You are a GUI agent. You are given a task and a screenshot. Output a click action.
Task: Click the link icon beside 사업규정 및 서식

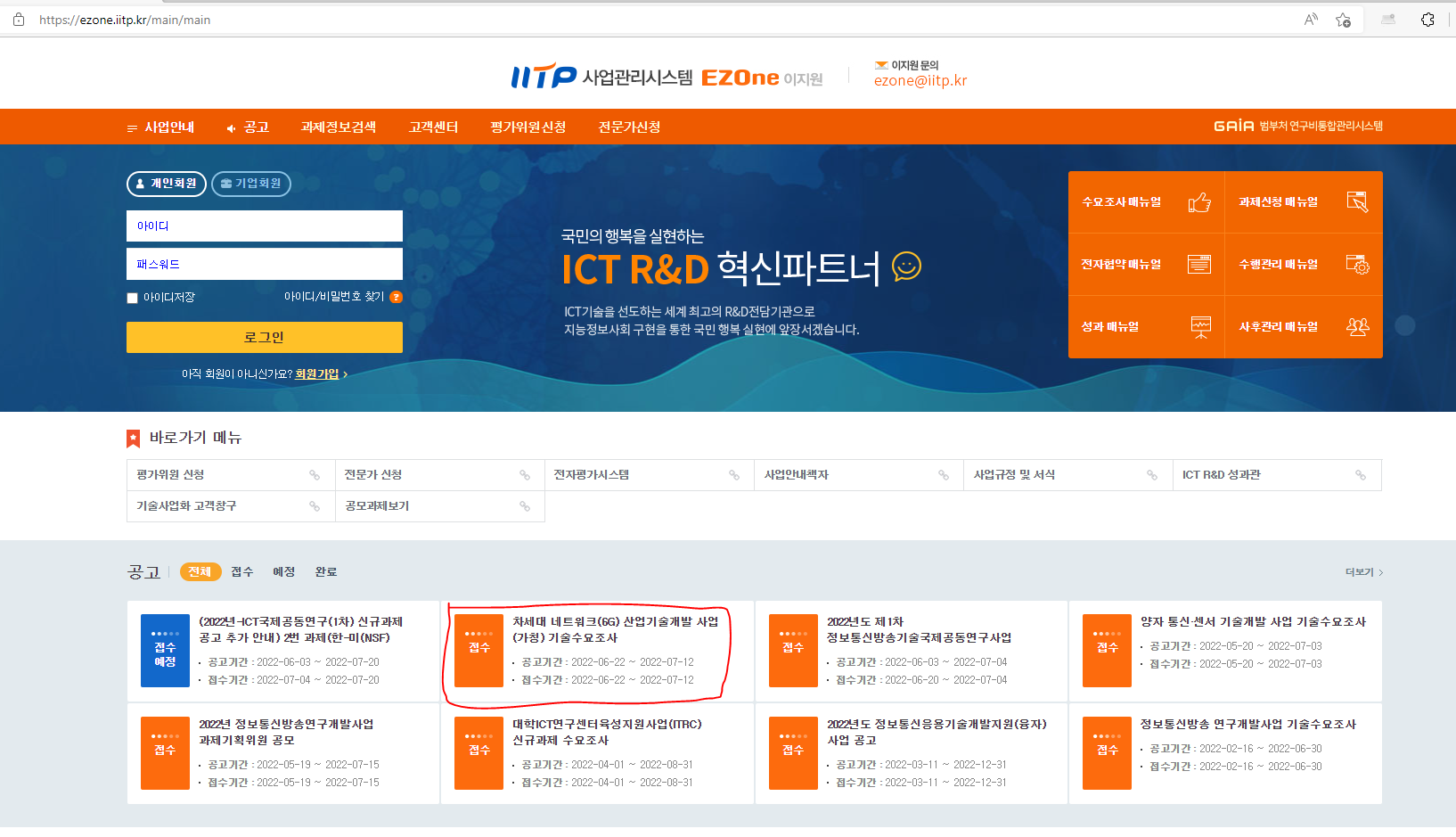(x=1152, y=475)
